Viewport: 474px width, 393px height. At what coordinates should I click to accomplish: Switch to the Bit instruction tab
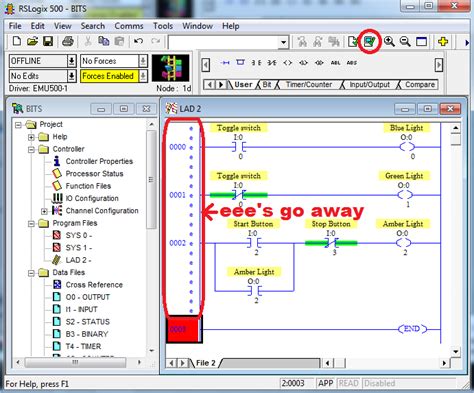coord(267,85)
